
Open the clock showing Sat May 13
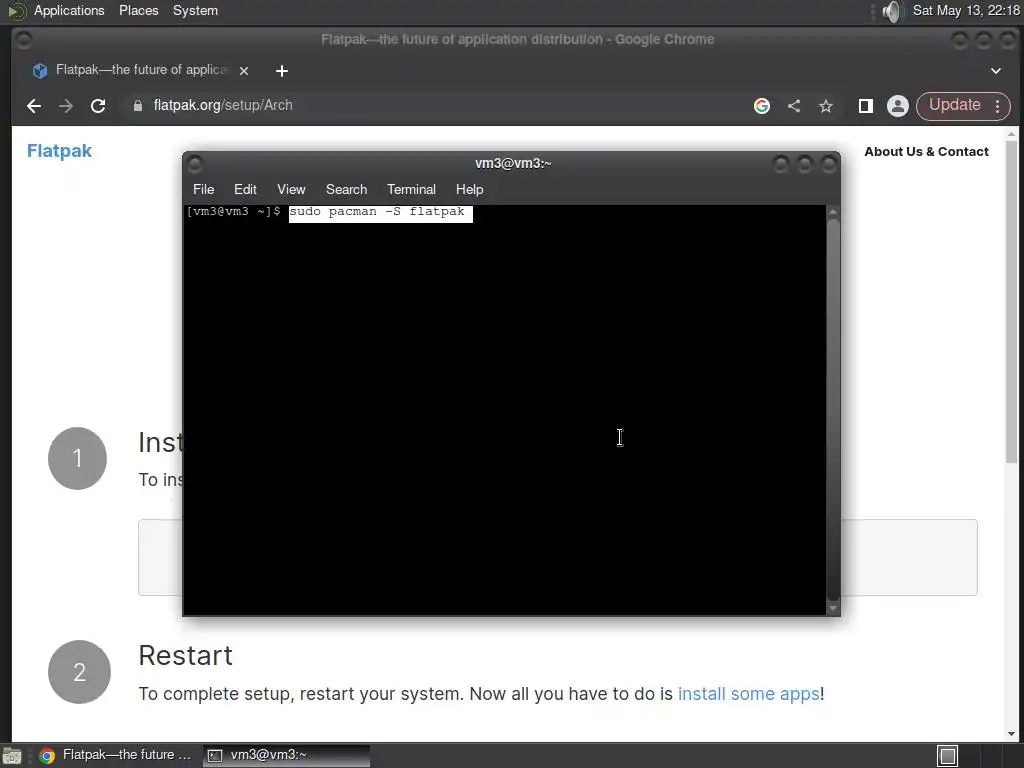tap(966, 10)
